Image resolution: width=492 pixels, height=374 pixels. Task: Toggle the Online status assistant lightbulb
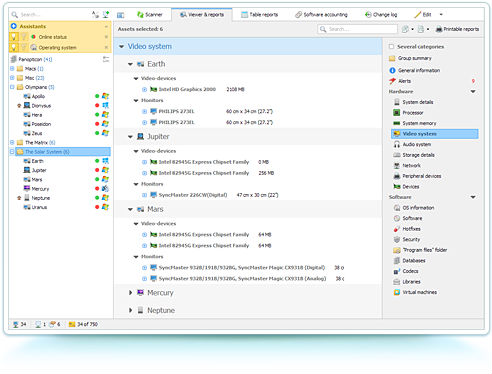pyautogui.click(x=14, y=37)
